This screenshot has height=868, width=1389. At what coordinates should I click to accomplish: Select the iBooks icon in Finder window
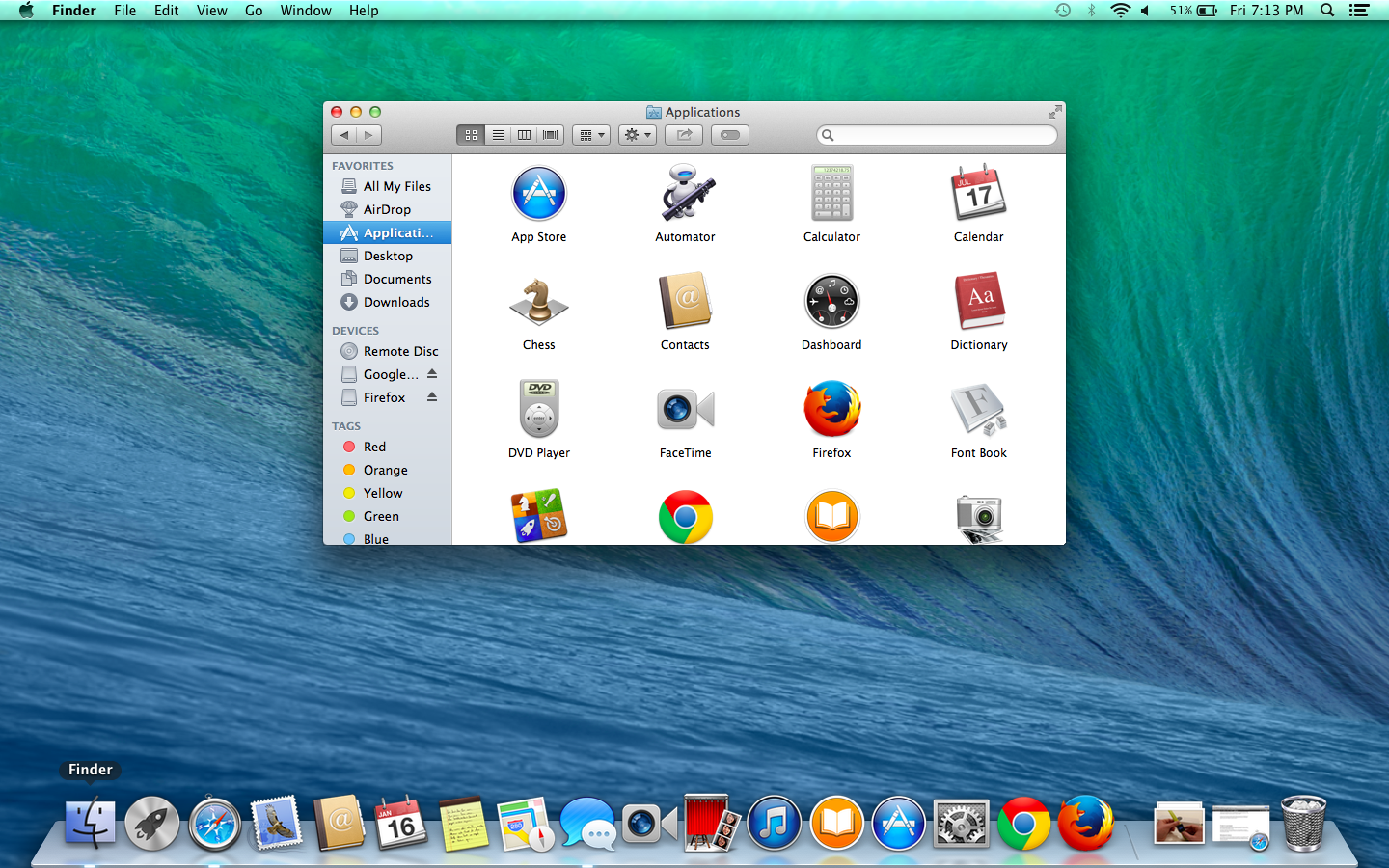coord(832,517)
